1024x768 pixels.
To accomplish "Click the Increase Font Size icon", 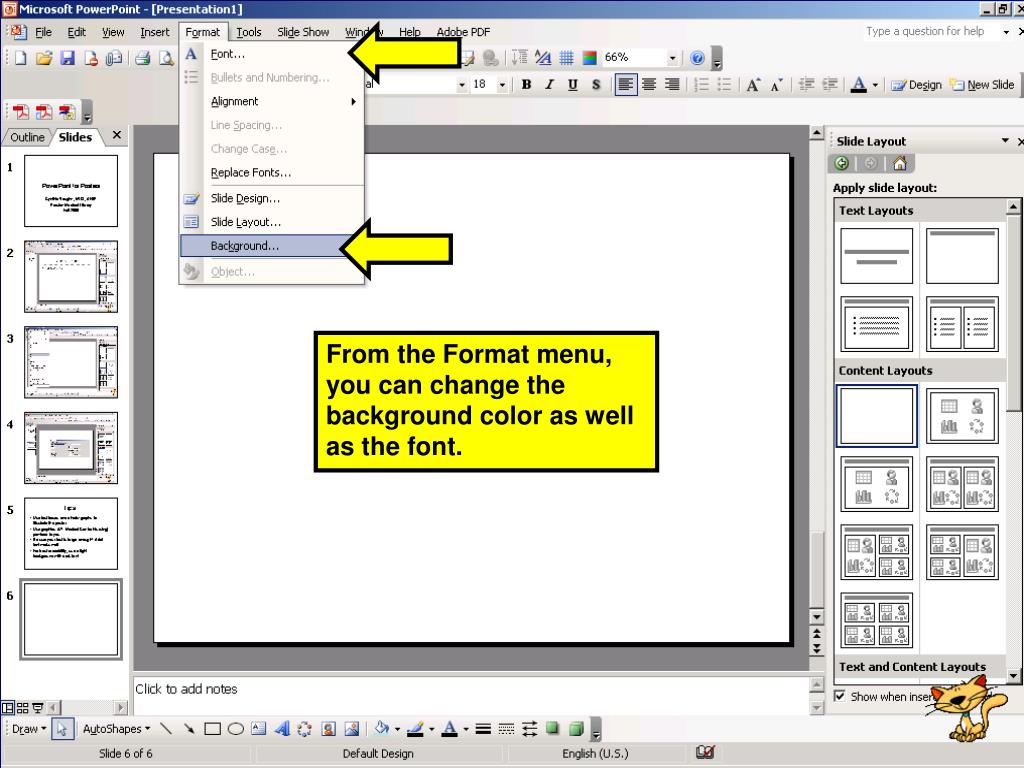I will [x=753, y=85].
